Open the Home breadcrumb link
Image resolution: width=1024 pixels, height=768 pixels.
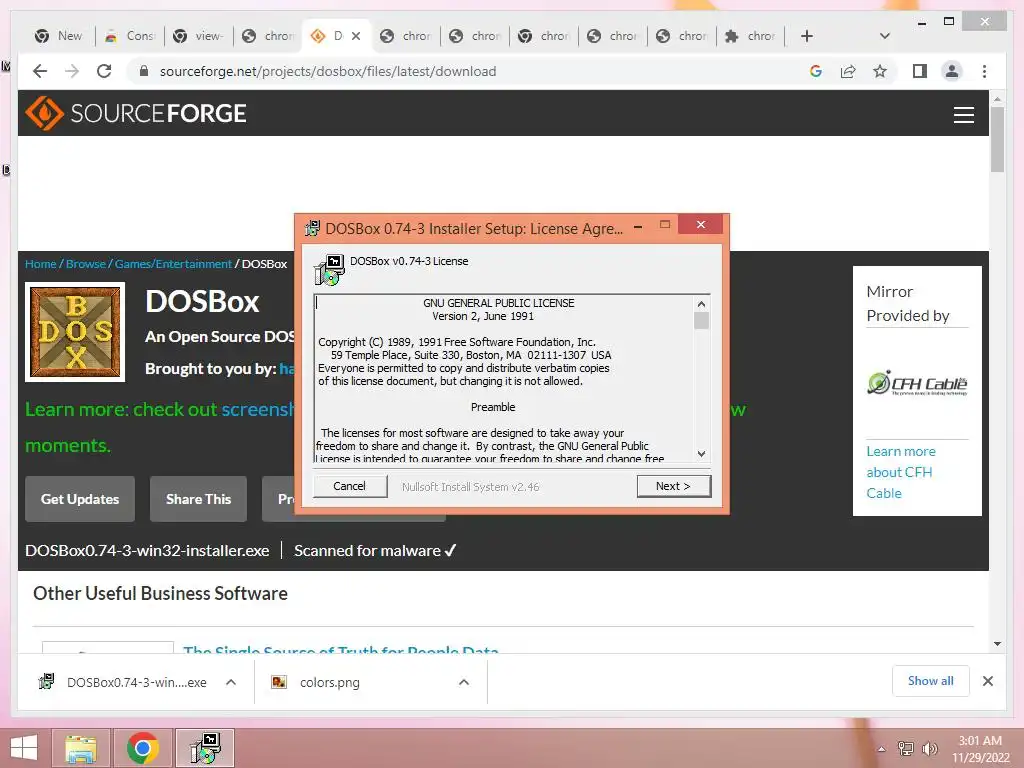click(x=40, y=264)
